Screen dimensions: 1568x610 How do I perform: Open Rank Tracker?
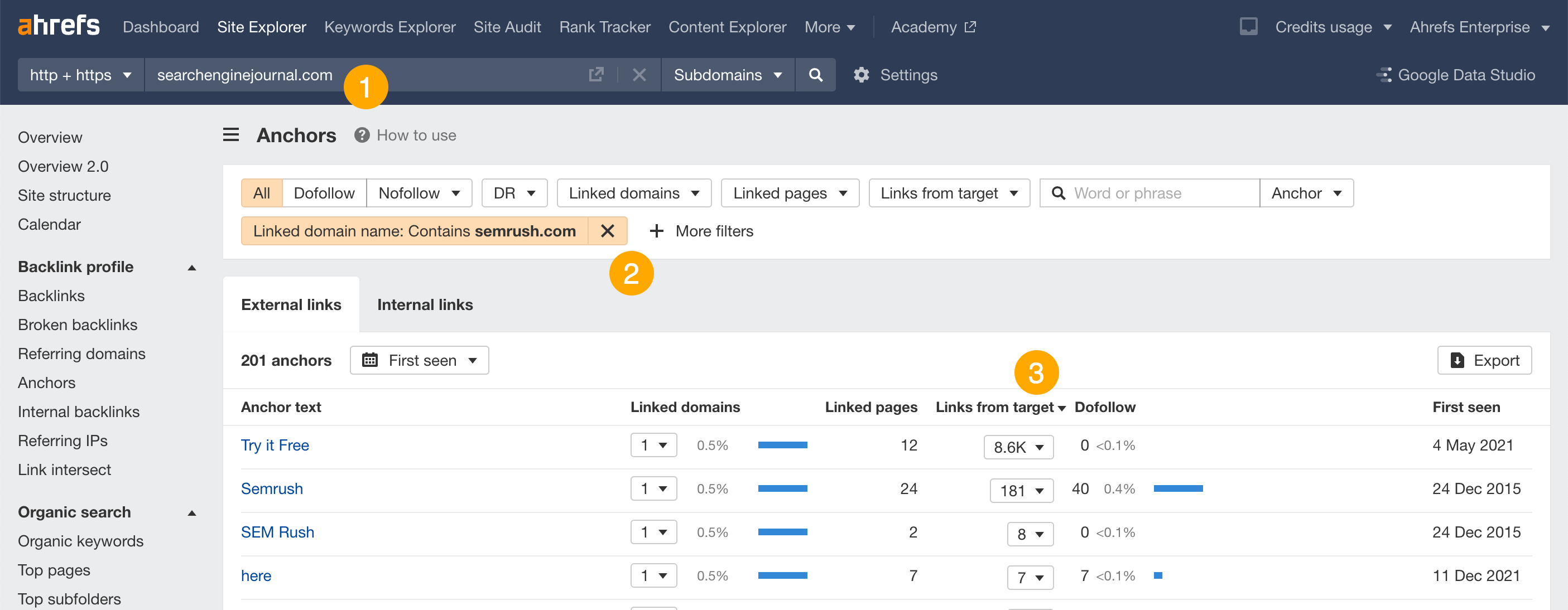tap(605, 27)
